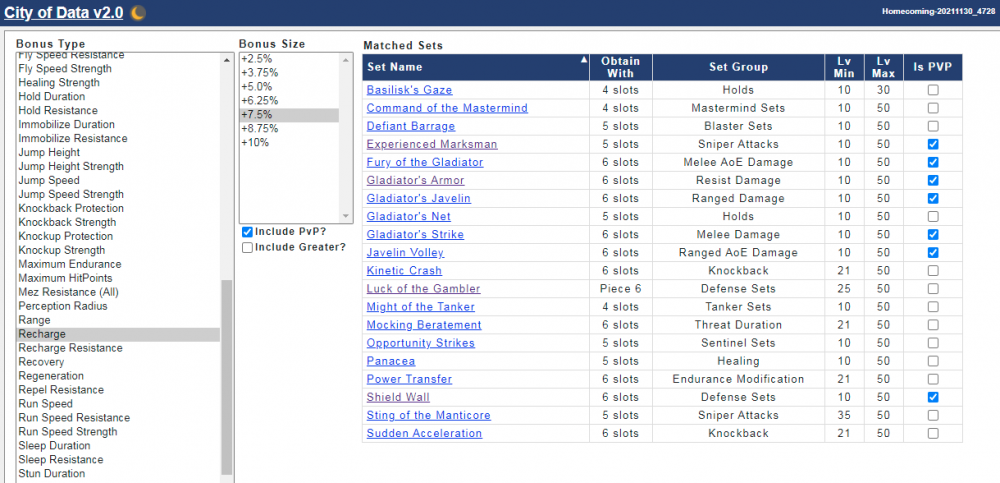Select +10% in Bonus Size list
Screen dimensions: 1000x483
point(255,142)
